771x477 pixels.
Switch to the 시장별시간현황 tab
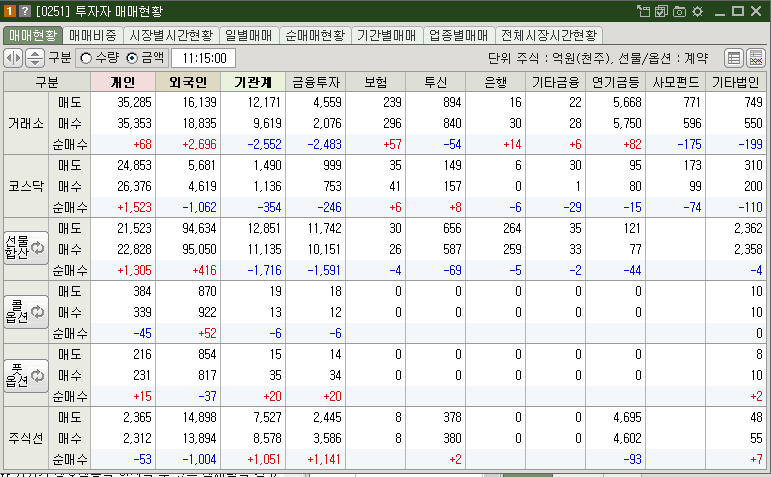point(171,35)
